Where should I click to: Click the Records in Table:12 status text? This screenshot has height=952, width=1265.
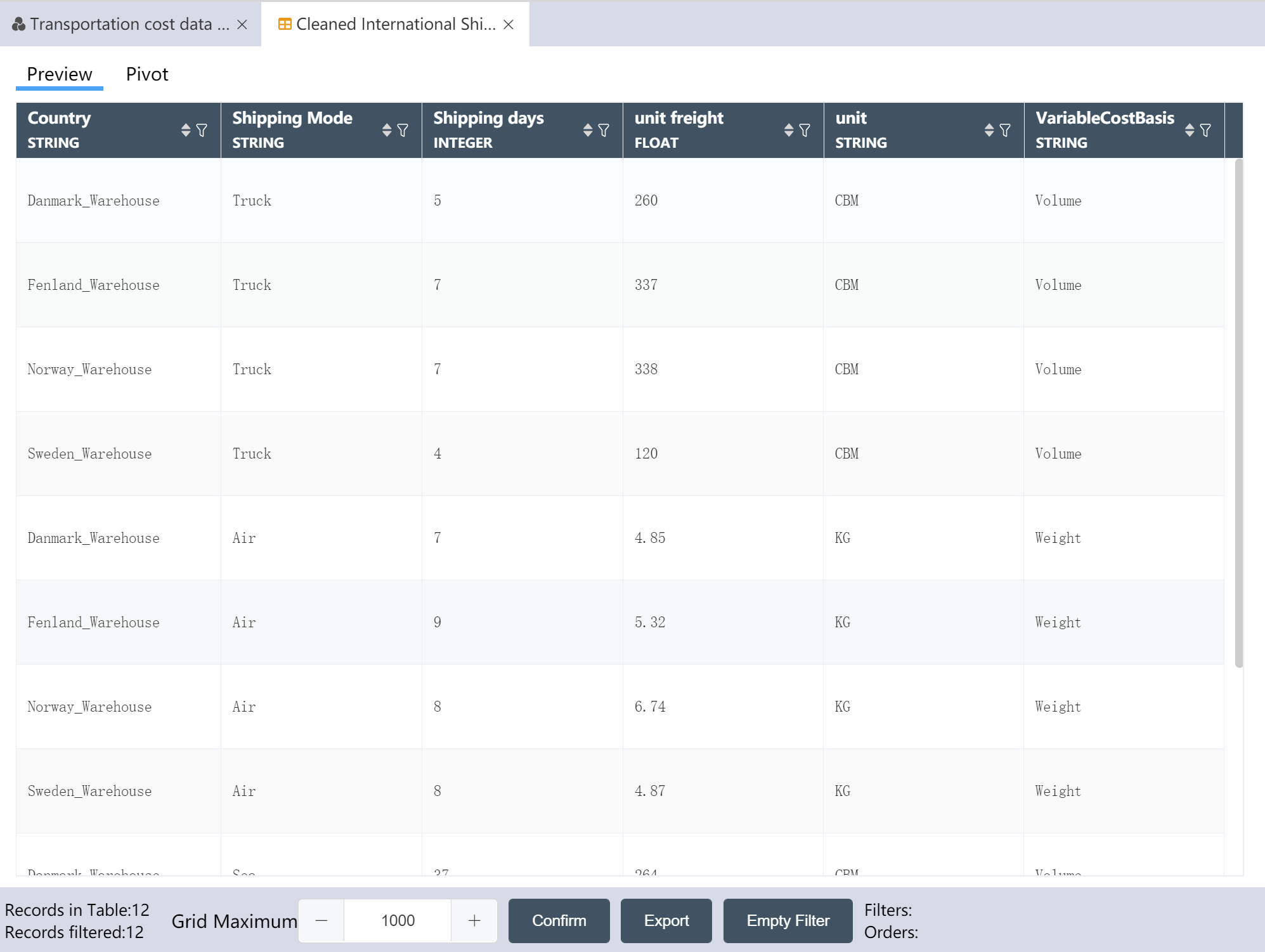[77, 910]
